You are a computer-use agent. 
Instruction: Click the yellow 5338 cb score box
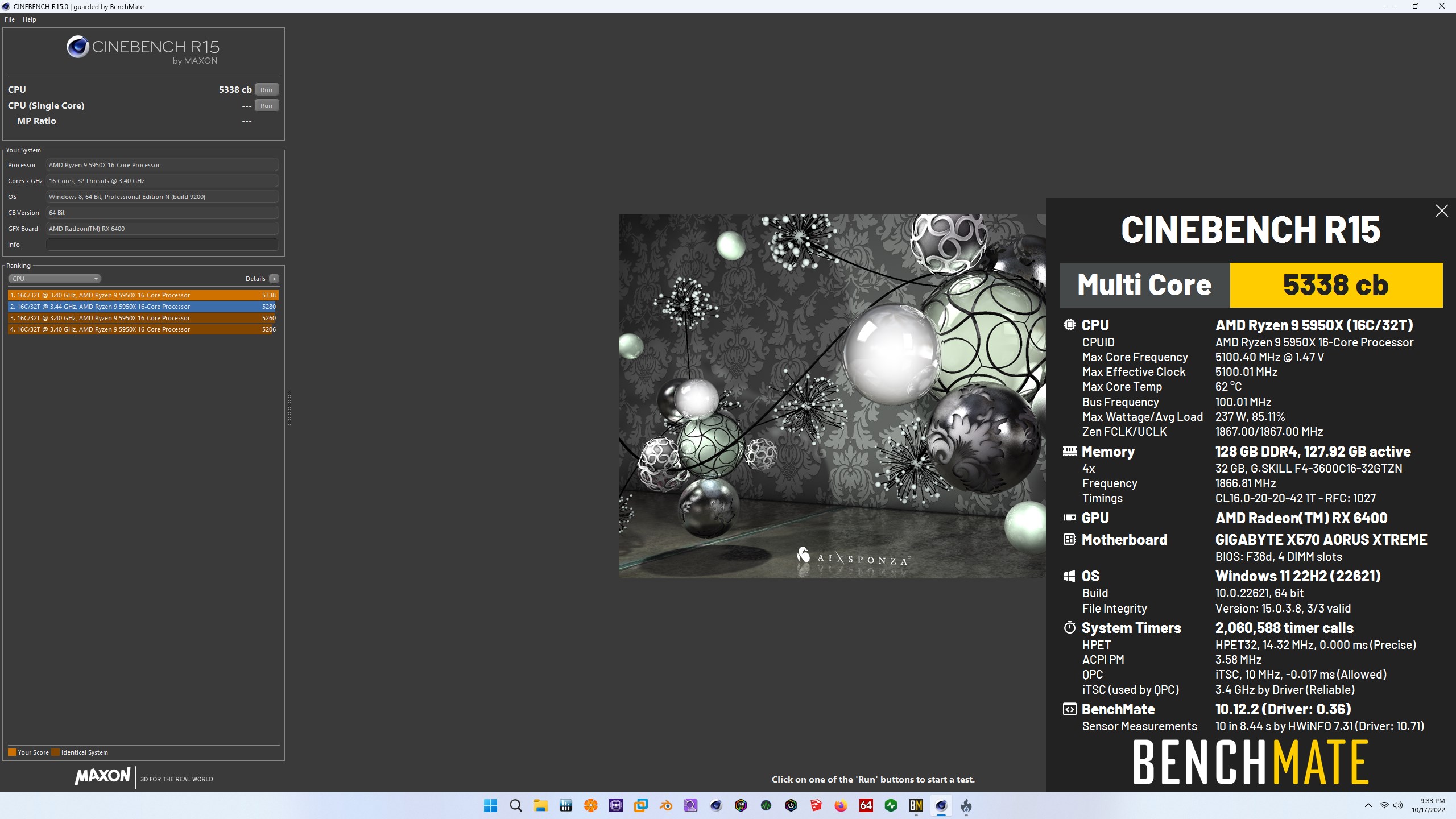[x=1336, y=285]
